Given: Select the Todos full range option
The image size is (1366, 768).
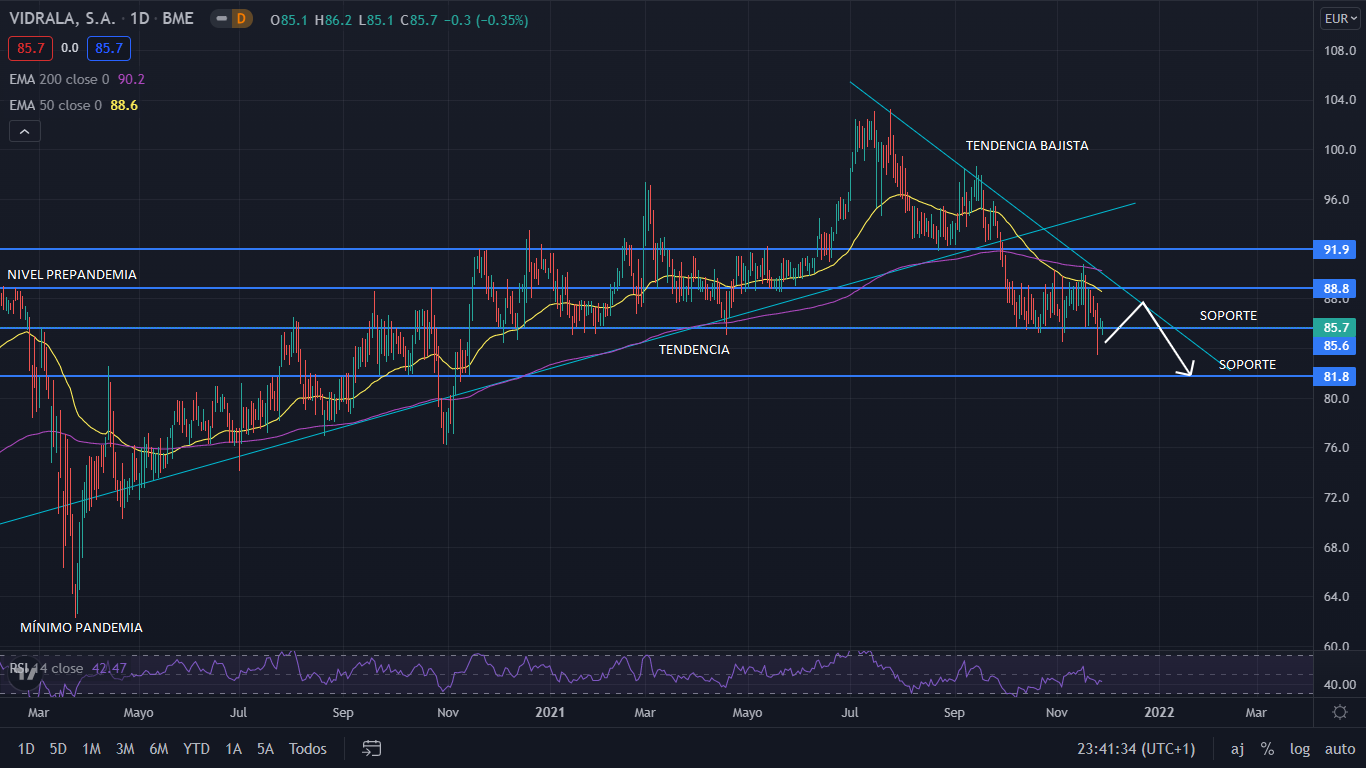Looking at the screenshot, I should (308, 748).
